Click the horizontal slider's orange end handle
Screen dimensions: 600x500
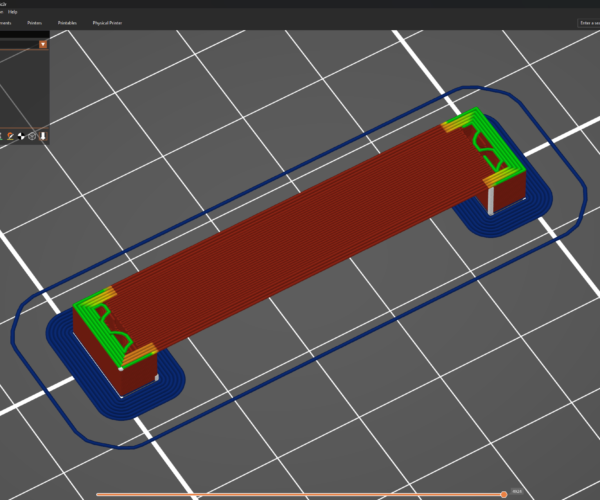click(504, 494)
